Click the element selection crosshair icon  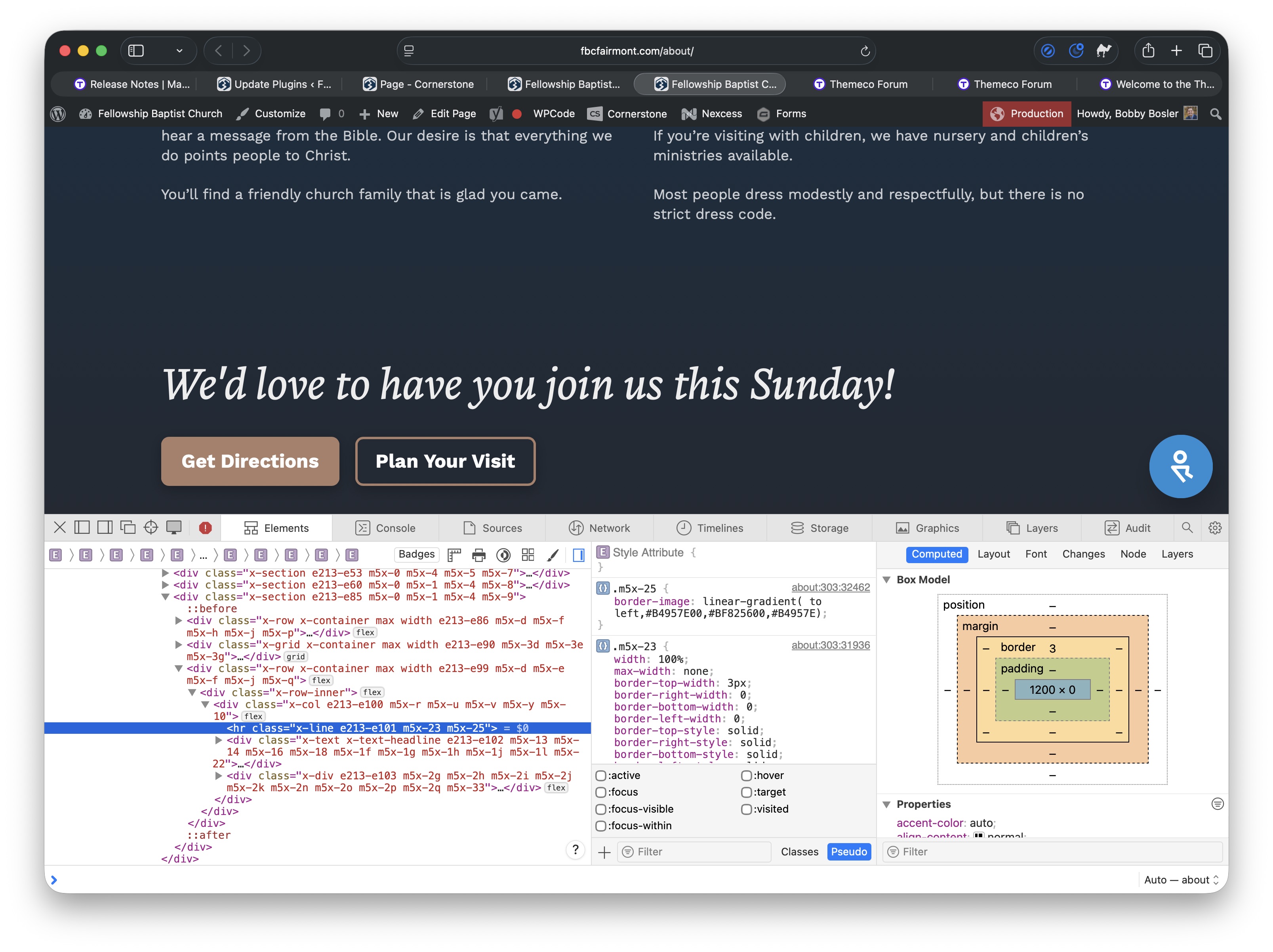(151, 527)
